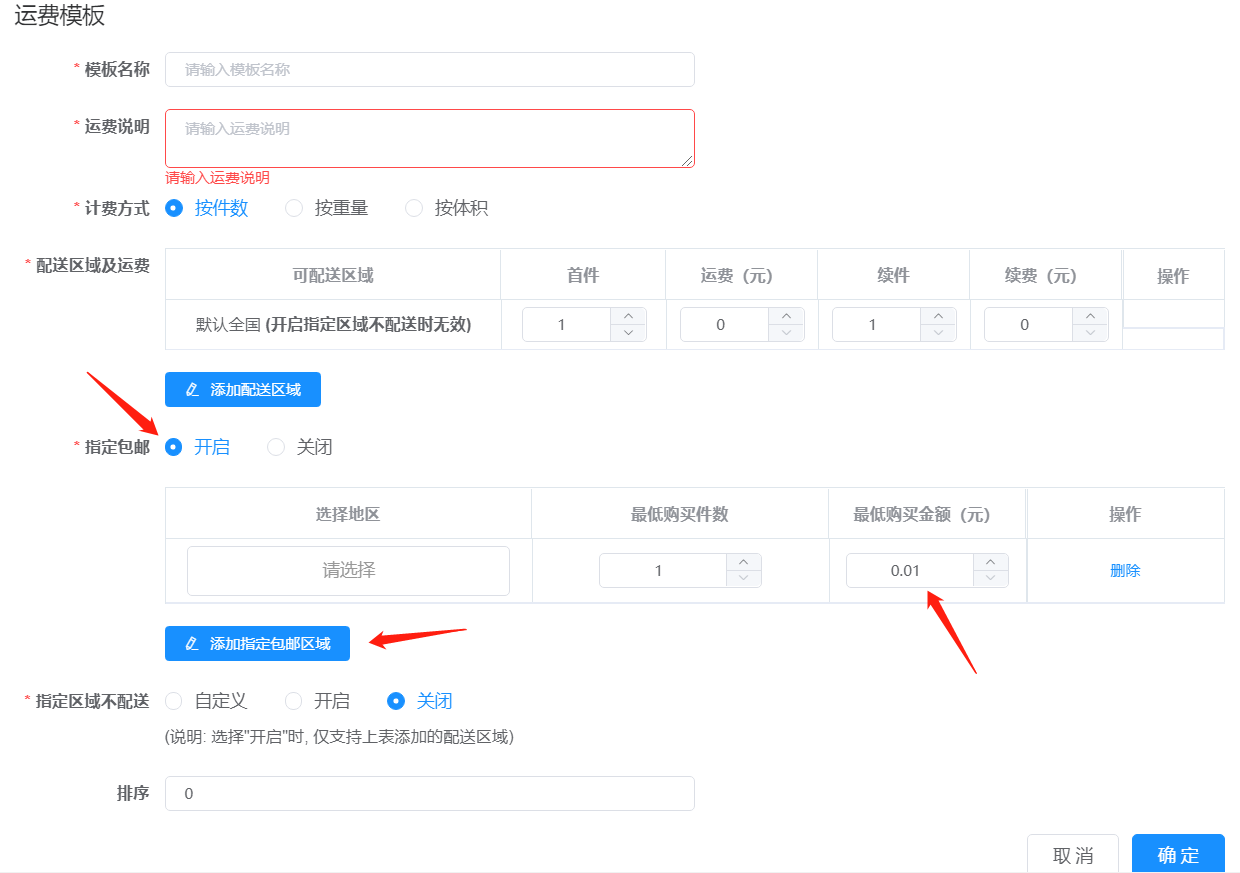Open the 请选择 region selector
Viewport: 1240px width, 873px height.
[x=348, y=571]
